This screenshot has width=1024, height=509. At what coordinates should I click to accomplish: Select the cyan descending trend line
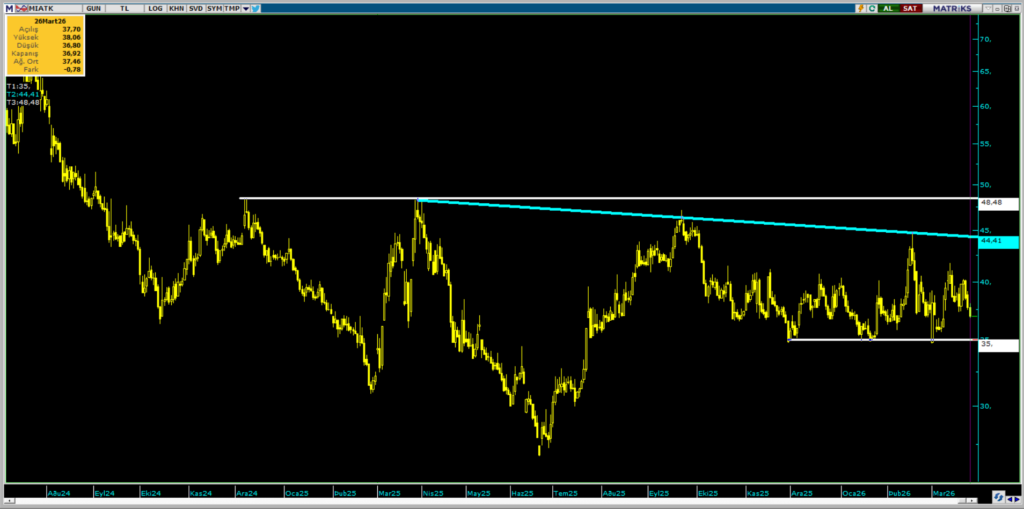tap(699, 218)
